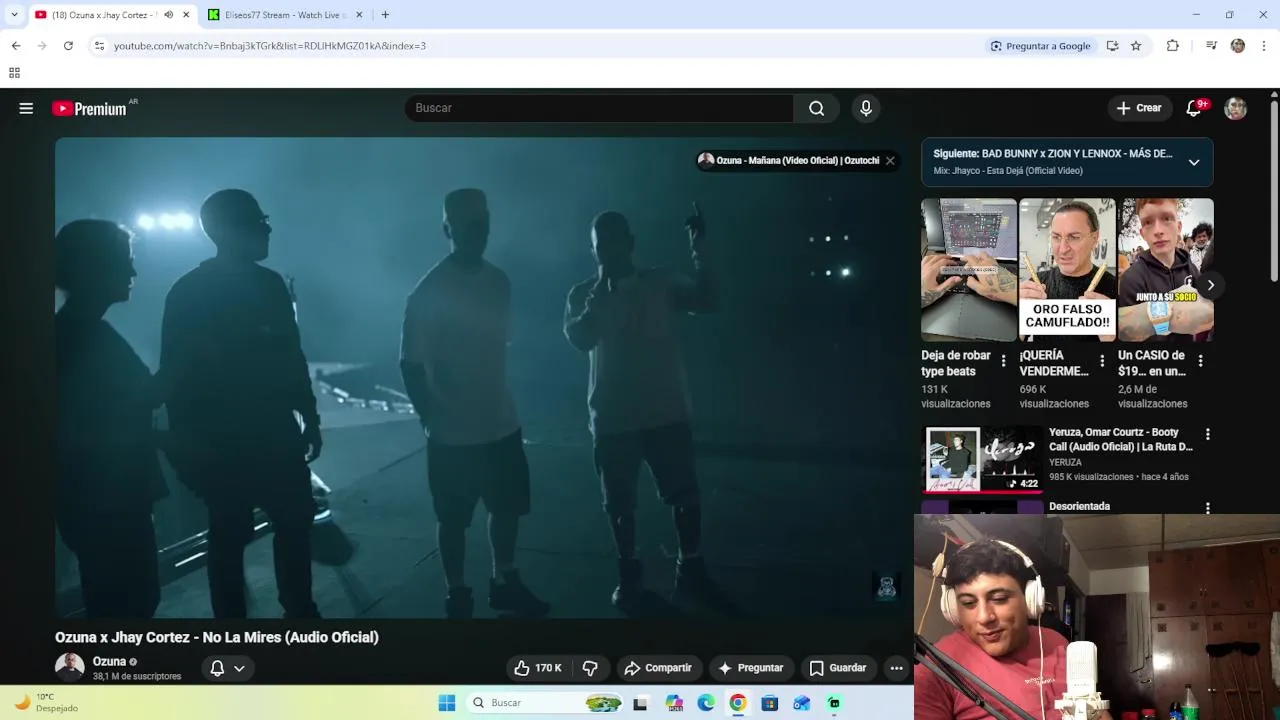
Task: Click the Chrome address bar URL
Action: click(270, 46)
